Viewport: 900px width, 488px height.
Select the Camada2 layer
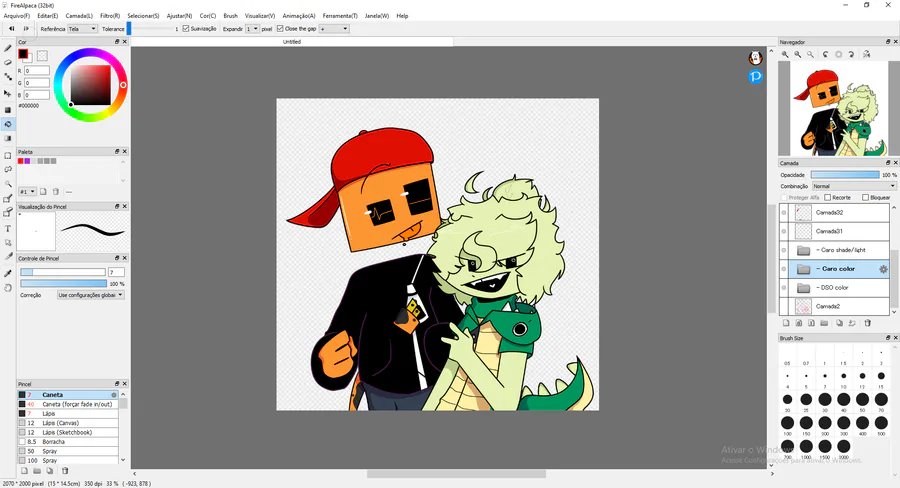click(834, 307)
